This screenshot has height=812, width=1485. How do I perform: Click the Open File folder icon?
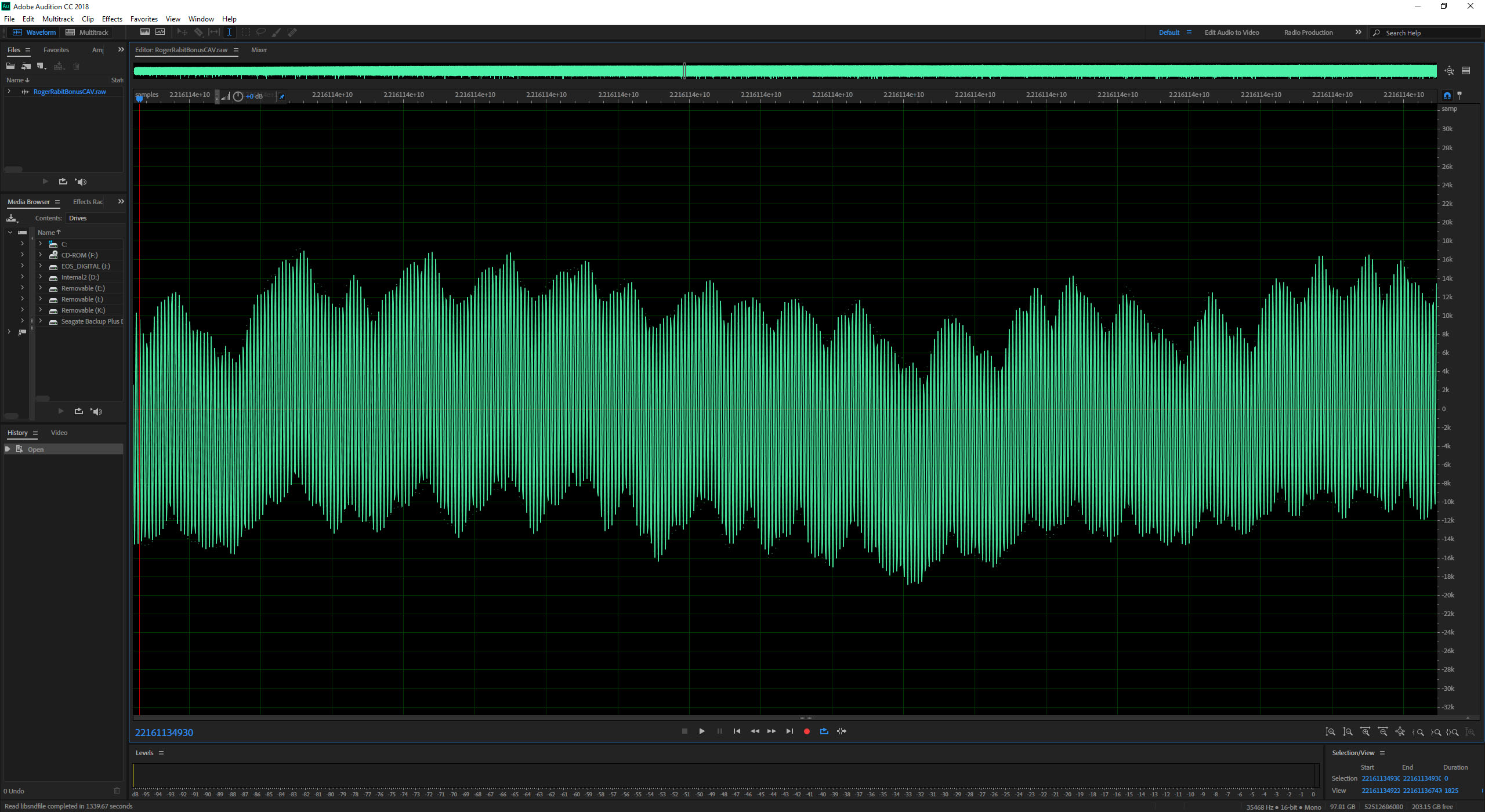(10, 66)
